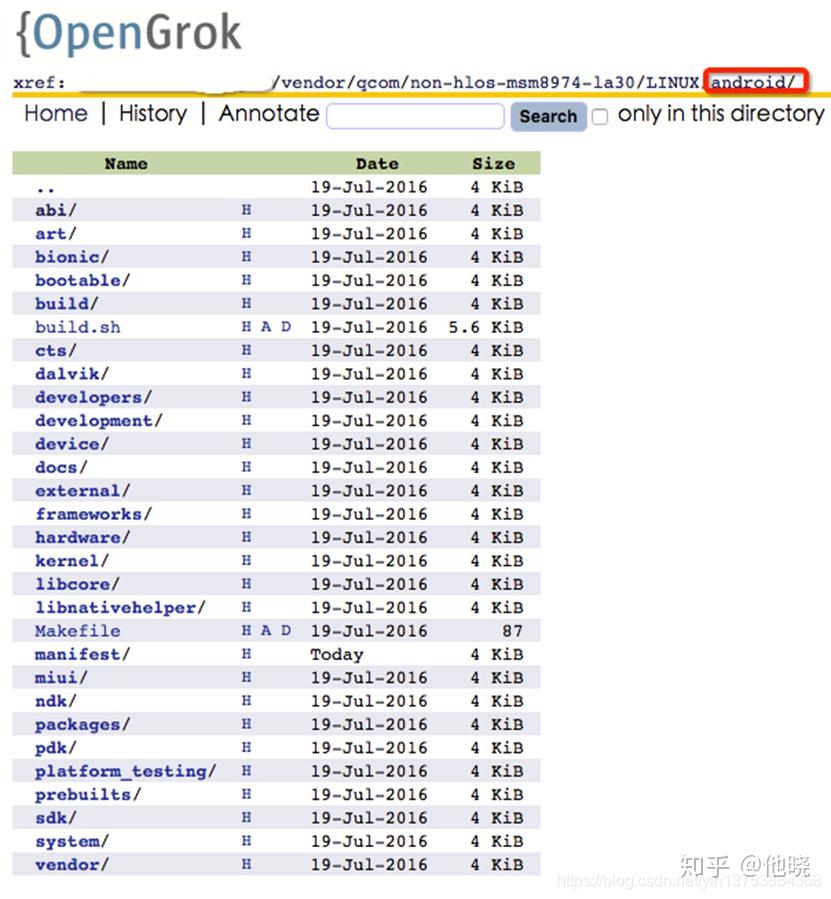Download build.sh via its D link
Image resolution: width=831 pixels, height=899 pixels.
click(x=284, y=327)
